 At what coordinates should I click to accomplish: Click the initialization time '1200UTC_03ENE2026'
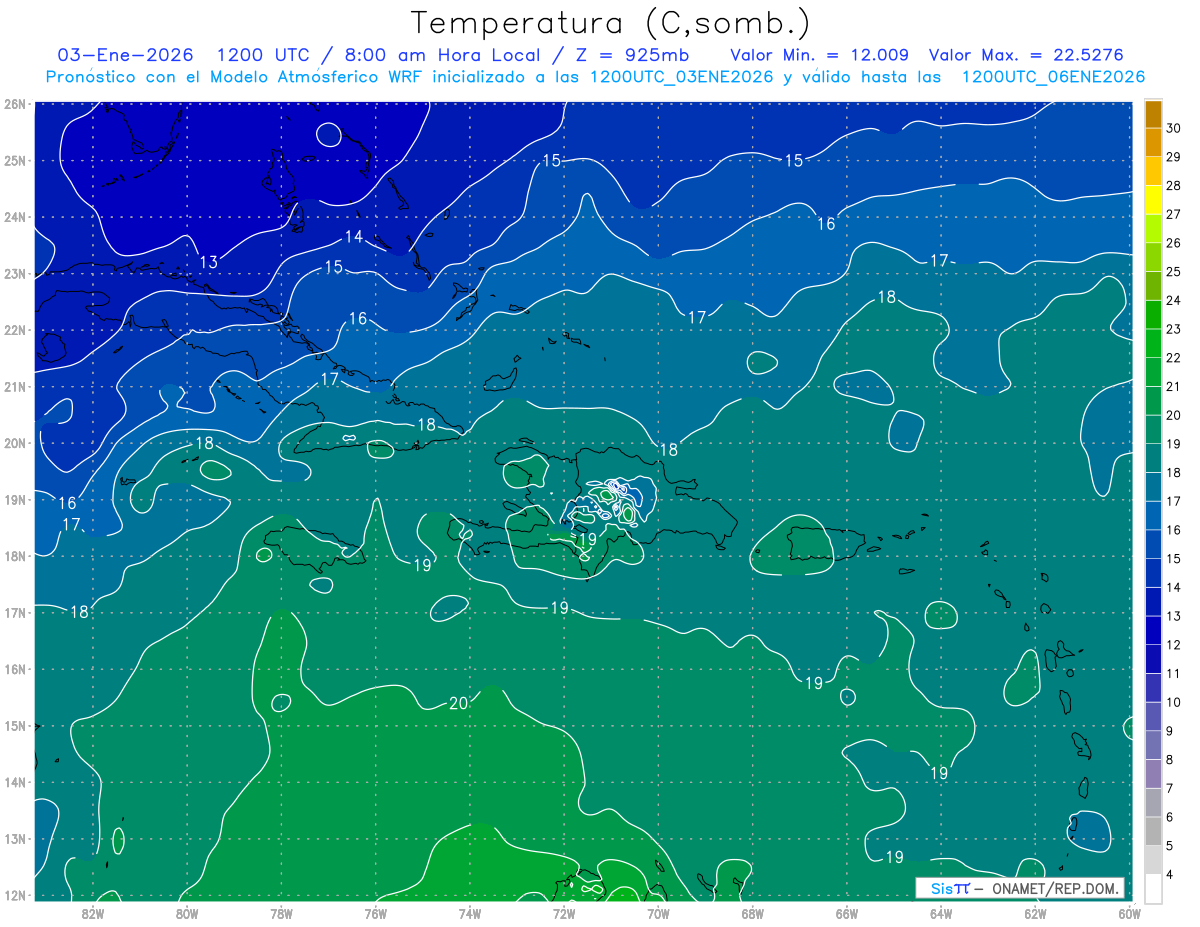pyautogui.click(x=682, y=77)
